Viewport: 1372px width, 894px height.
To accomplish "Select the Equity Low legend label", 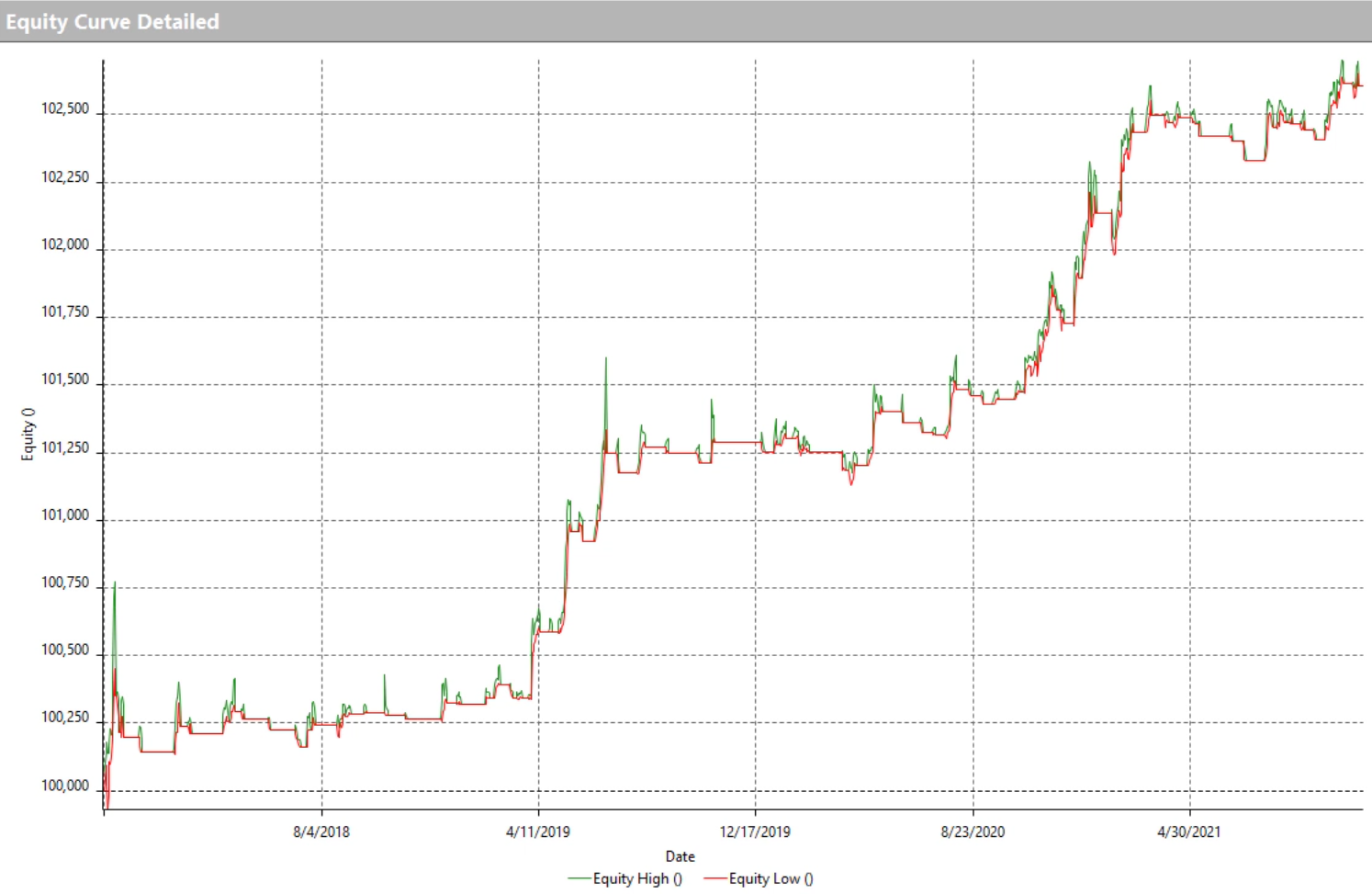I will point(770,878).
